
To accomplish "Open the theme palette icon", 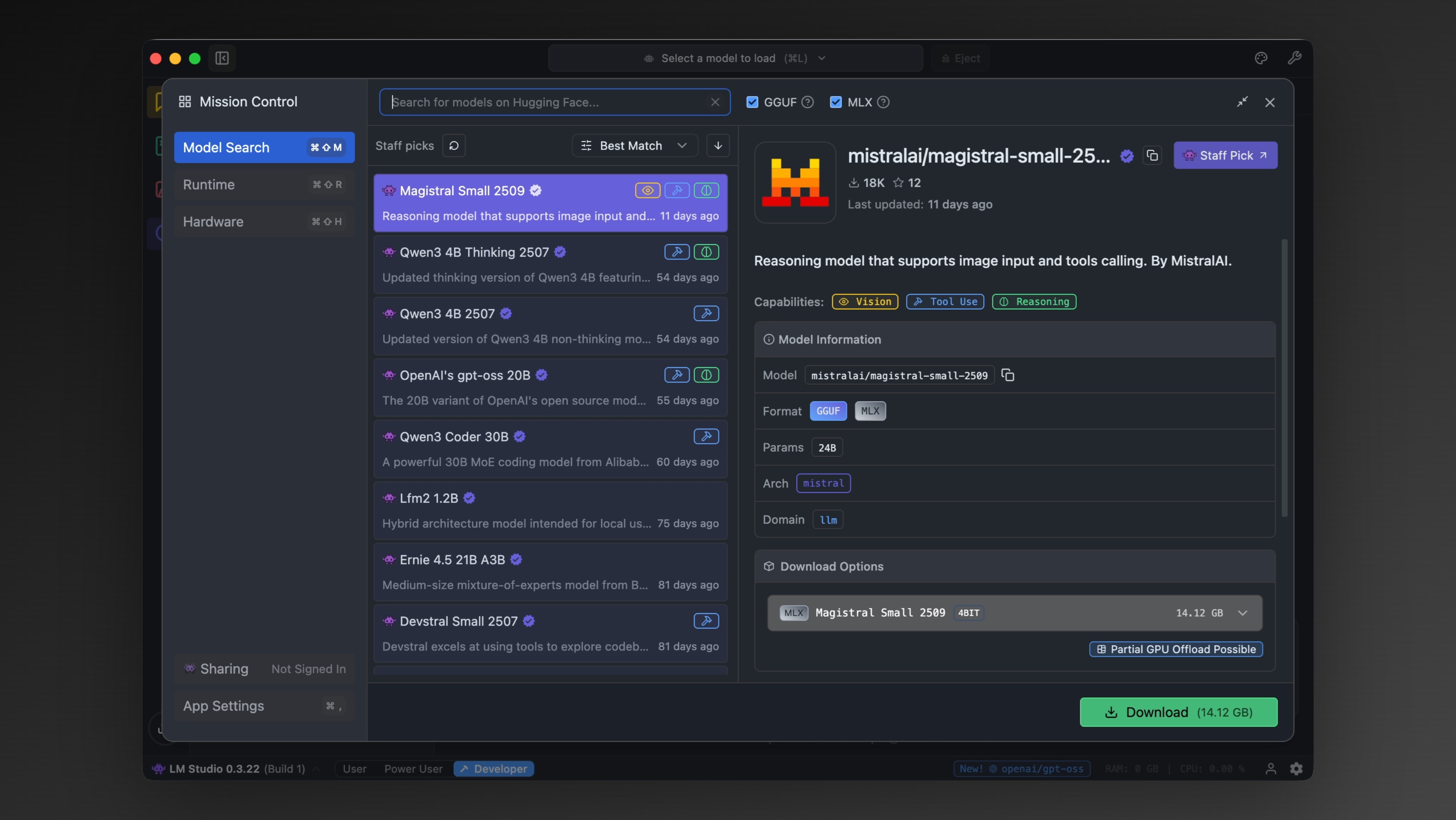I will pos(1261,58).
